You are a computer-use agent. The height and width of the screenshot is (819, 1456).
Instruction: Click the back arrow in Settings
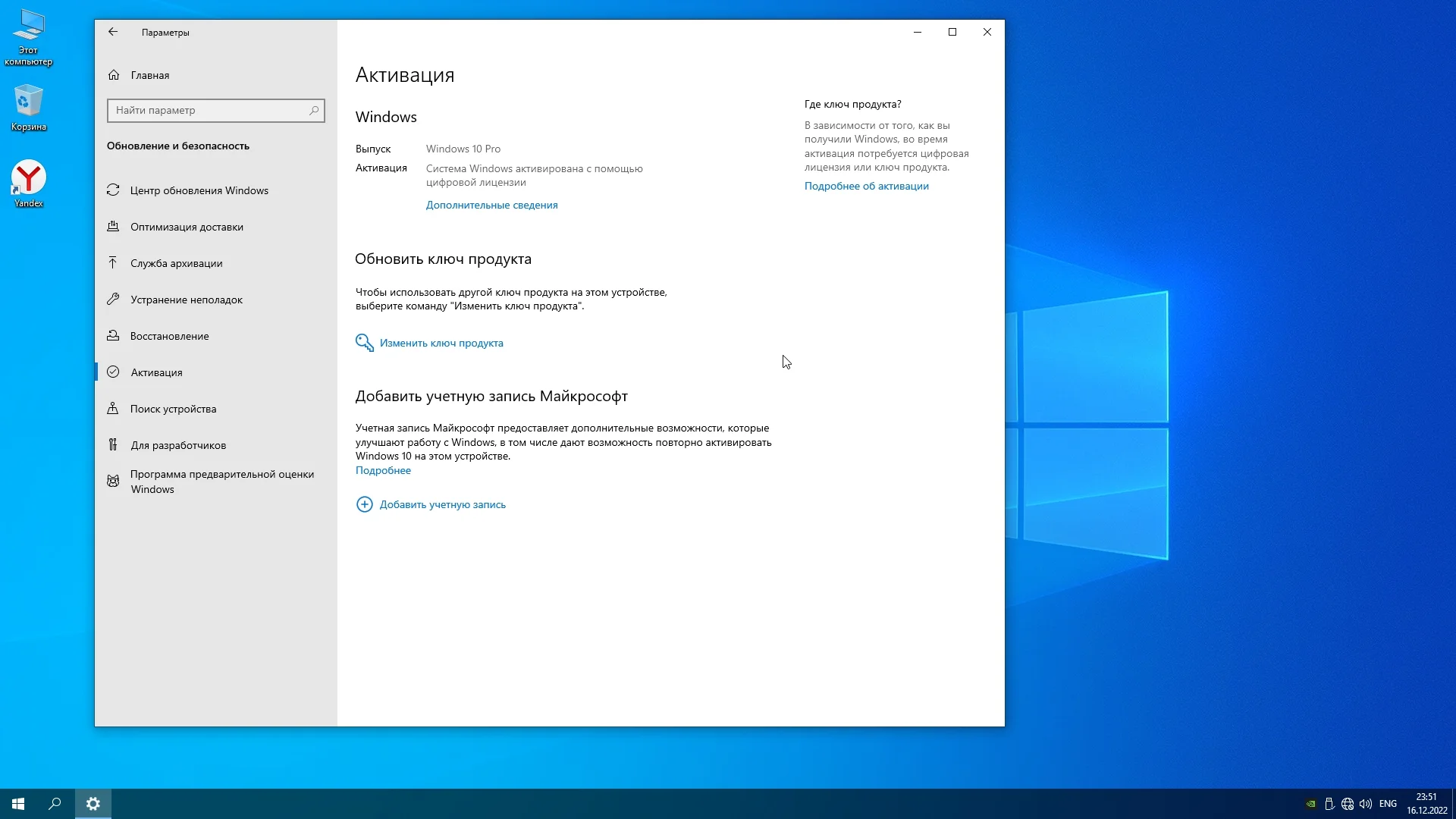tap(113, 32)
